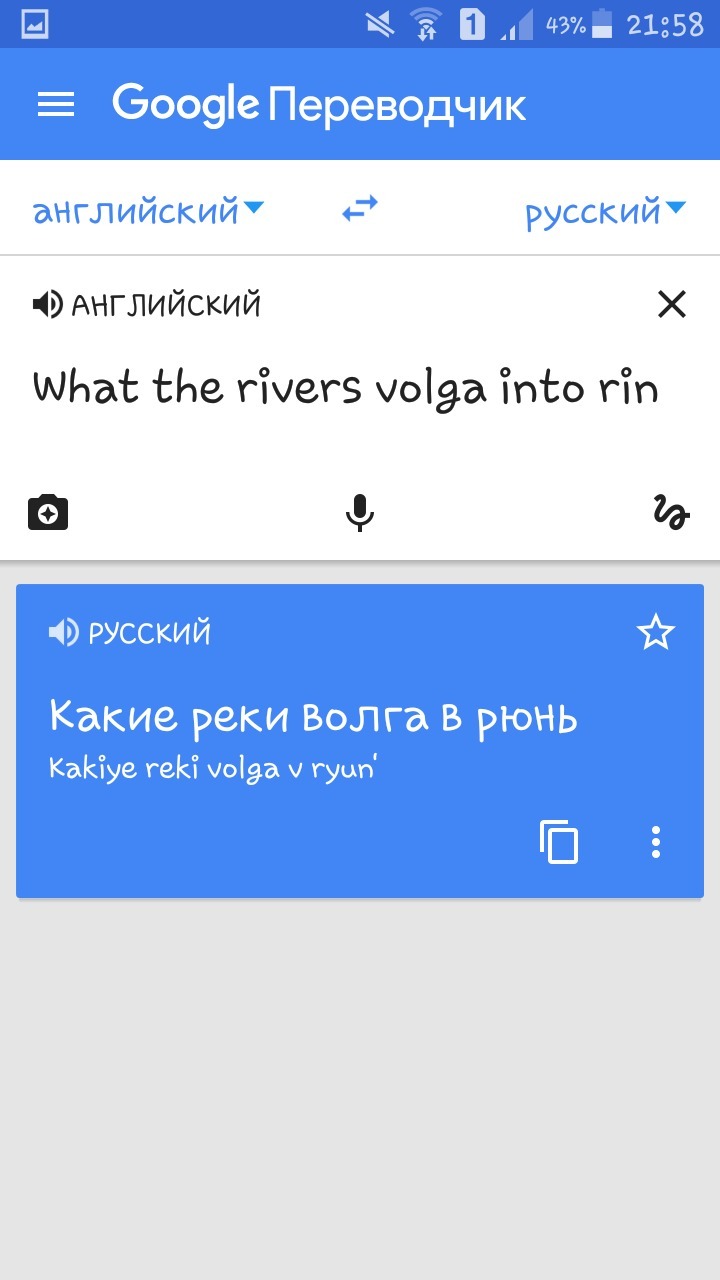The image size is (720, 1280).
Task: Open more options for translation
Action: (x=656, y=842)
